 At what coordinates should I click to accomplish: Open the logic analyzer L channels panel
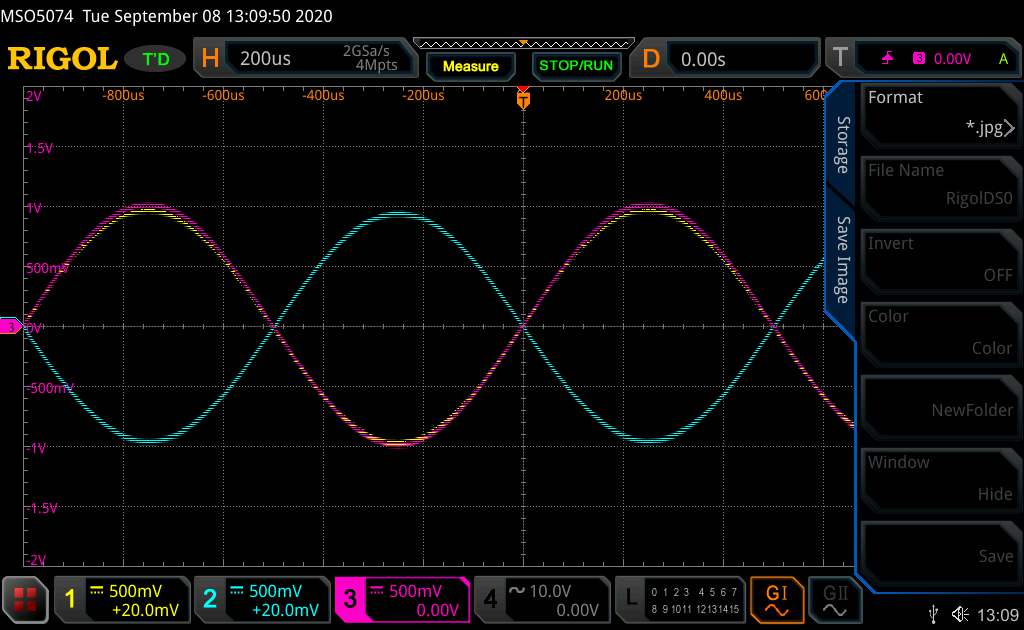(x=679, y=597)
